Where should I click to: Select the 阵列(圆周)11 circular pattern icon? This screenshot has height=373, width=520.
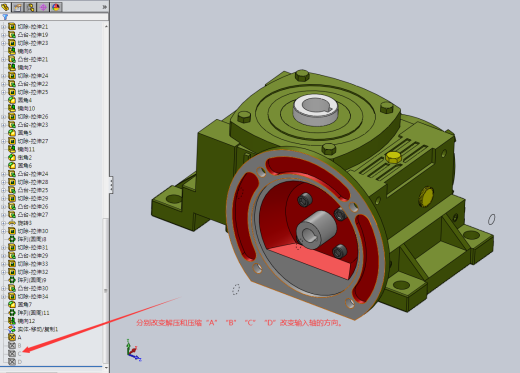click(12, 313)
